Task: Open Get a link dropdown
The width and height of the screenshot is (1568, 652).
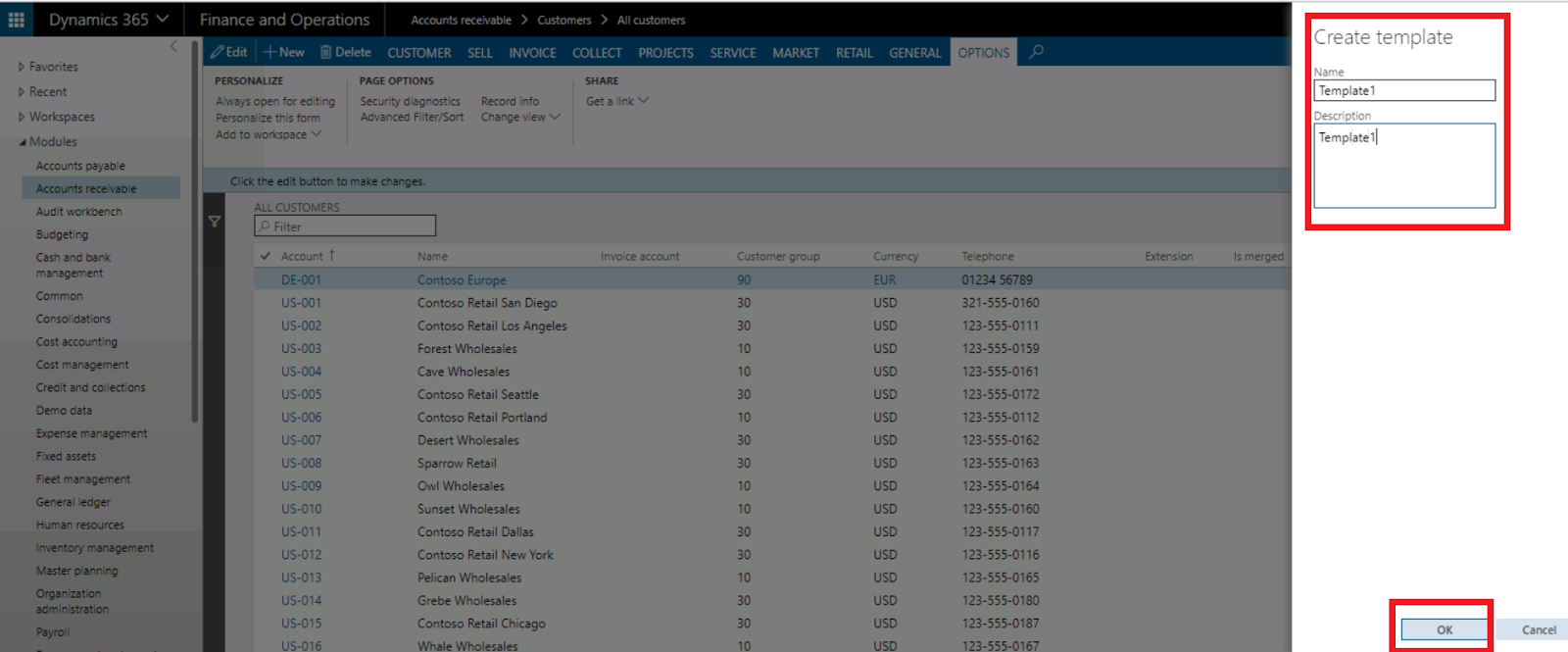Action: click(617, 101)
